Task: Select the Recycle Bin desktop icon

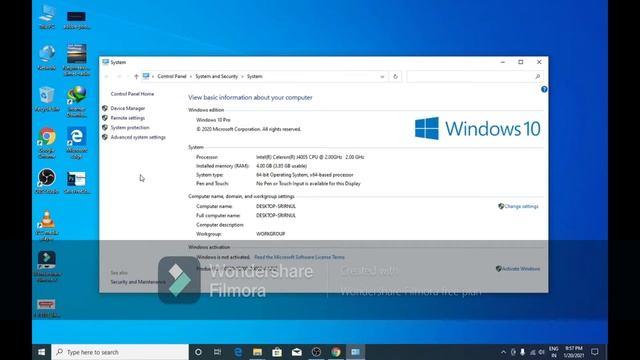Action: (x=47, y=99)
